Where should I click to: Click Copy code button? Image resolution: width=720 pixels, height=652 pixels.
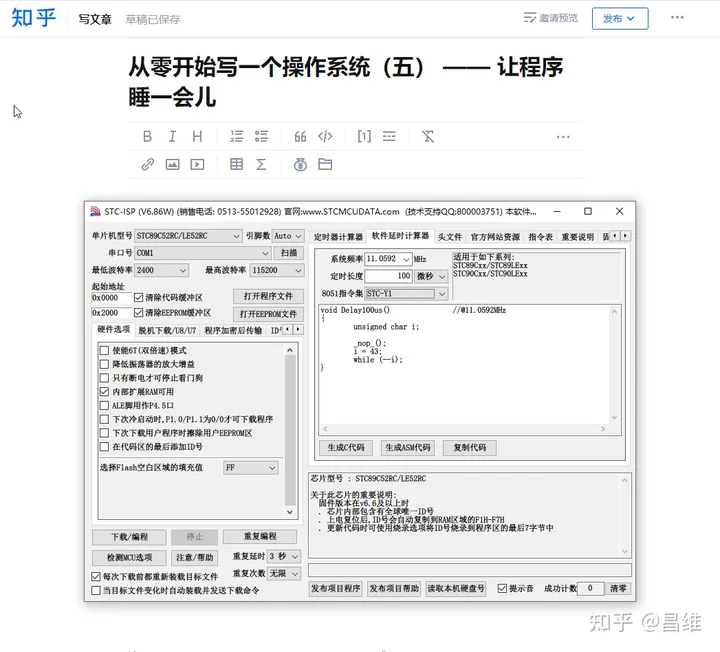(x=469, y=447)
